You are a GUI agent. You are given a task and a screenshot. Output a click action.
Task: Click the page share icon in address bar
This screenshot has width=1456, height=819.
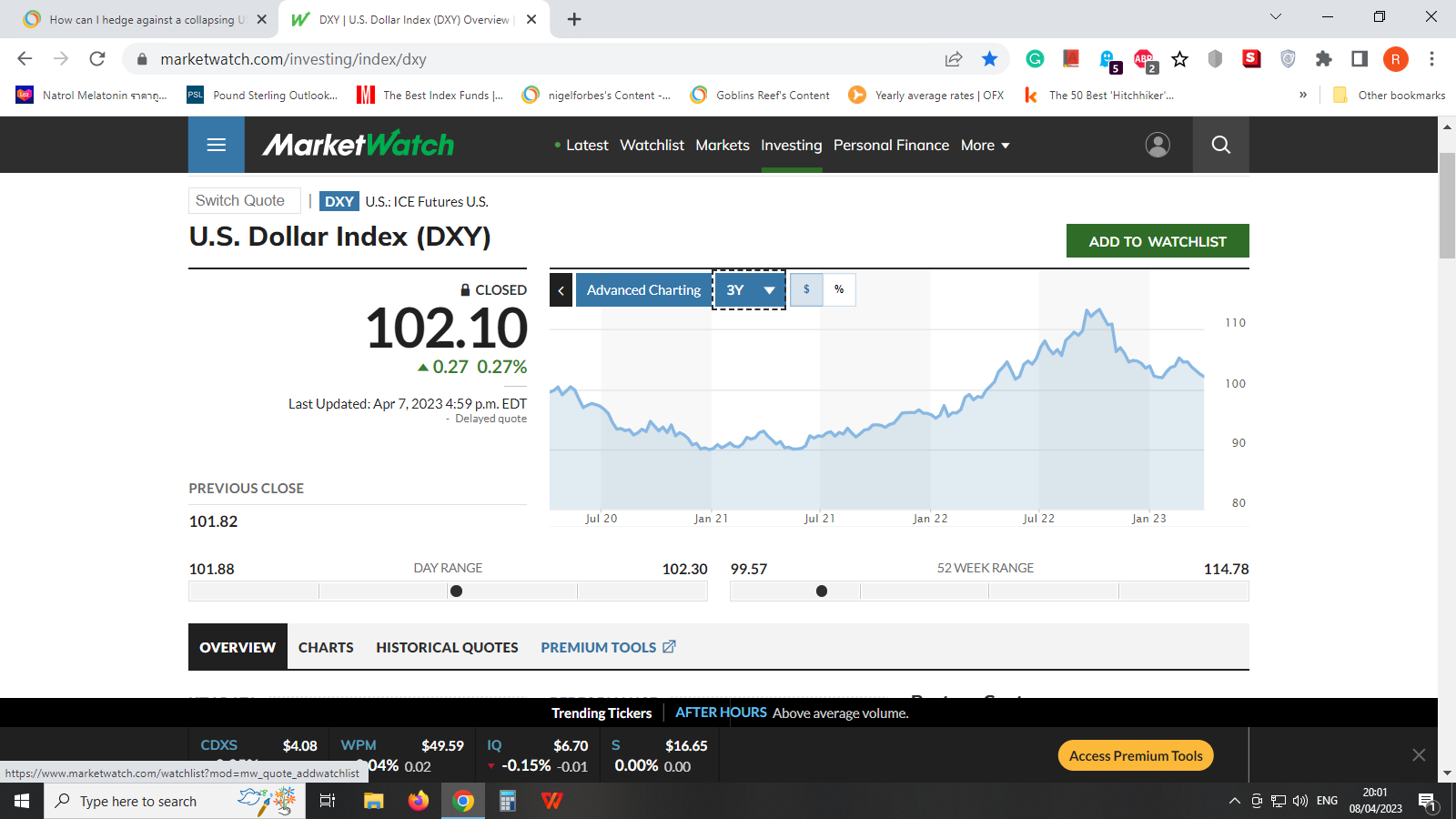953,59
